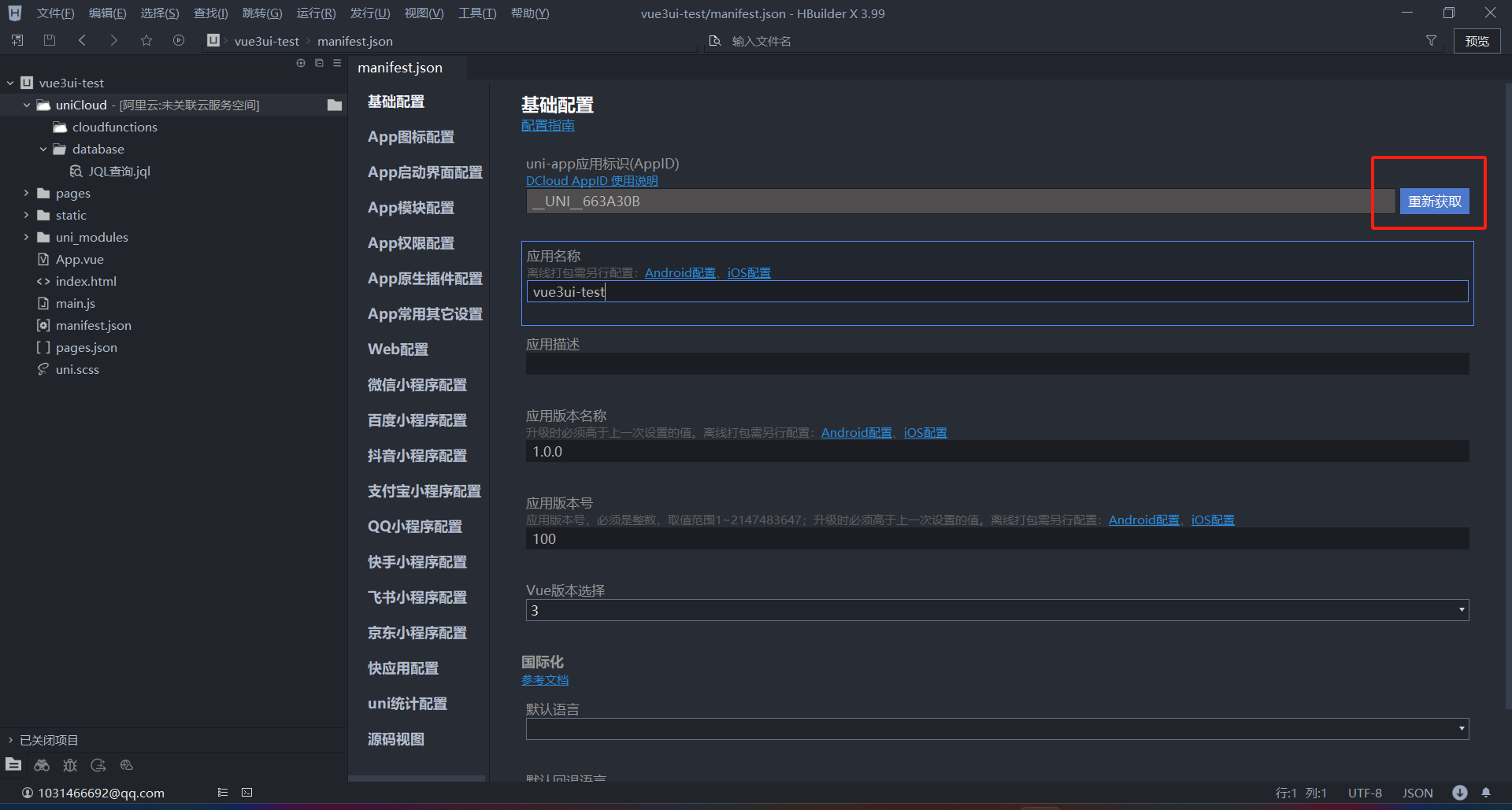Click the 应用描述 input field
The height and width of the screenshot is (810, 1512).
click(x=997, y=364)
